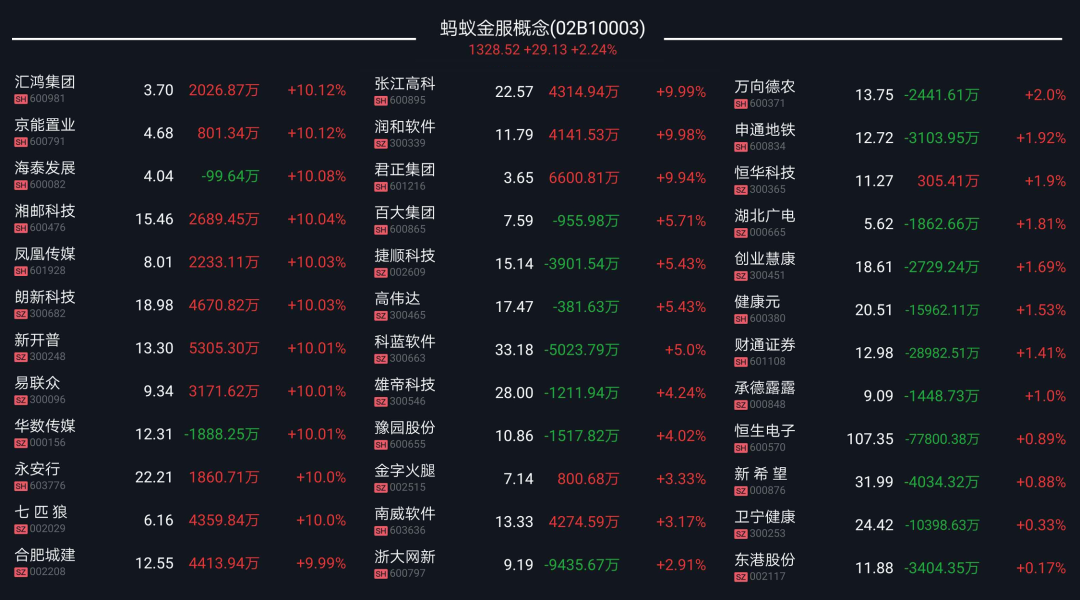Select stock code 600380 under 健康元
The height and width of the screenshot is (600, 1080).
coord(767,319)
